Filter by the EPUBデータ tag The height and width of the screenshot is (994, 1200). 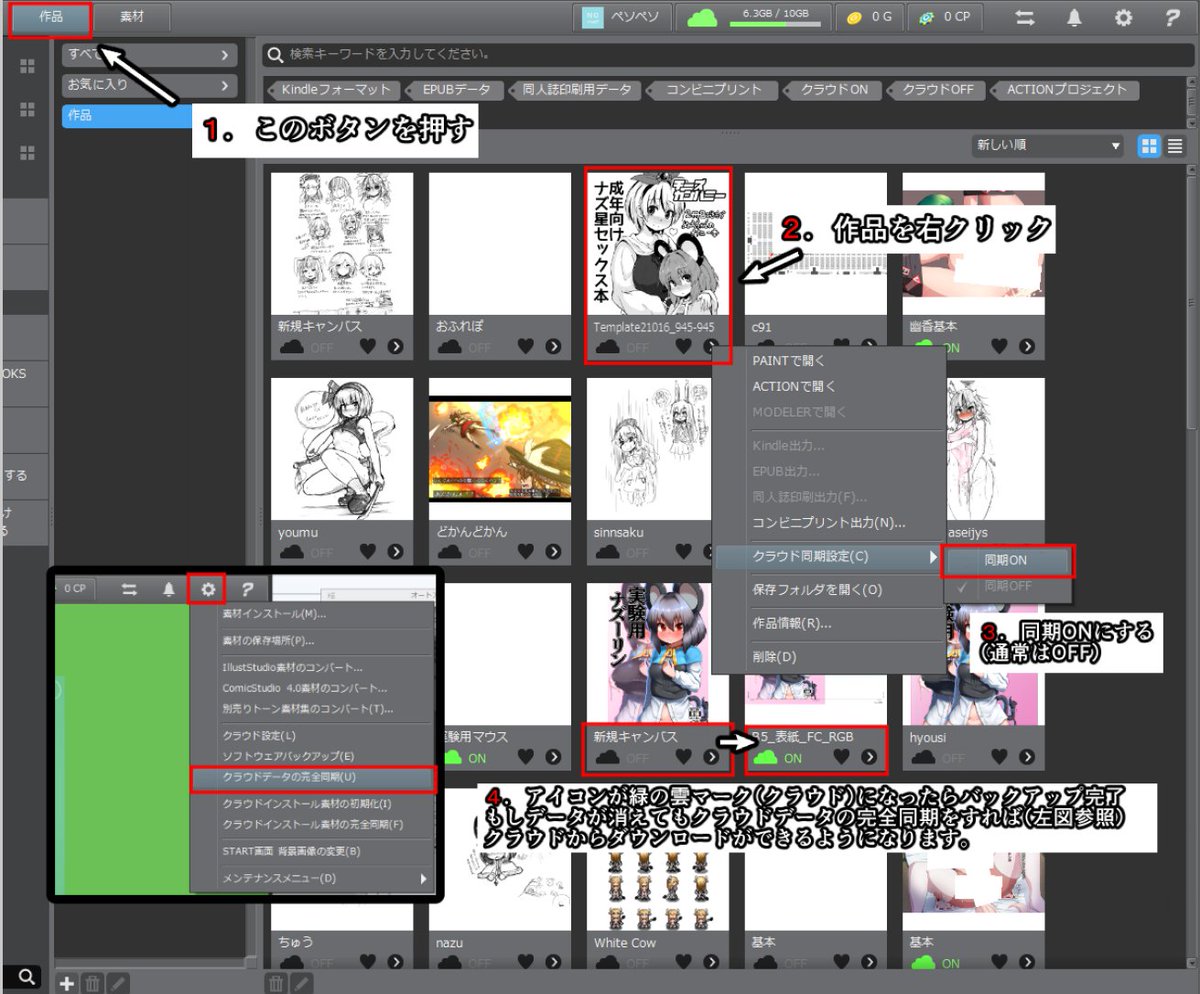click(x=454, y=90)
